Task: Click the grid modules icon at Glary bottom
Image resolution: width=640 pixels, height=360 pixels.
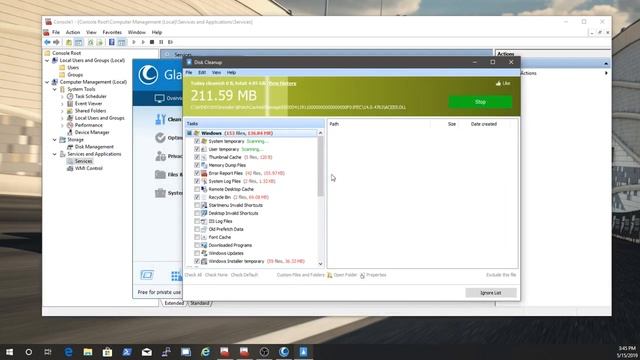Action: point(176,276)
